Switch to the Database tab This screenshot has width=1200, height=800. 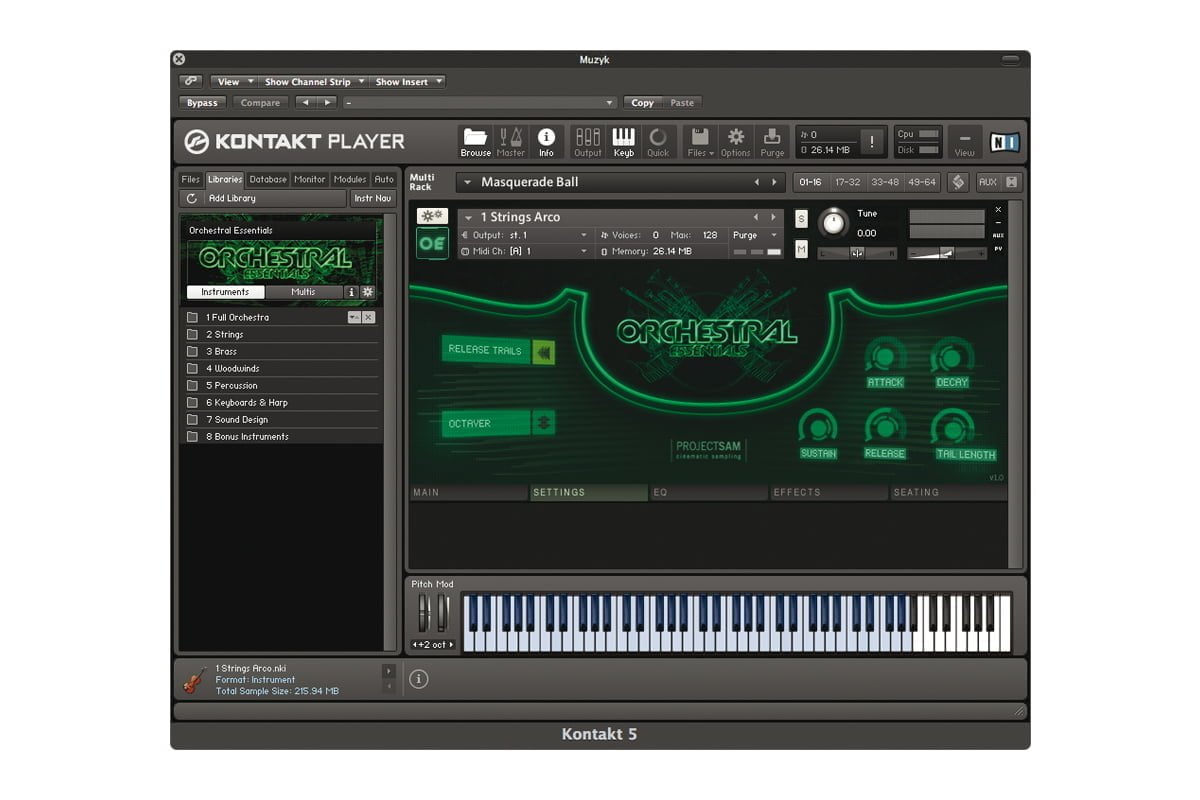pyautogui.click(x=268, y=179)
